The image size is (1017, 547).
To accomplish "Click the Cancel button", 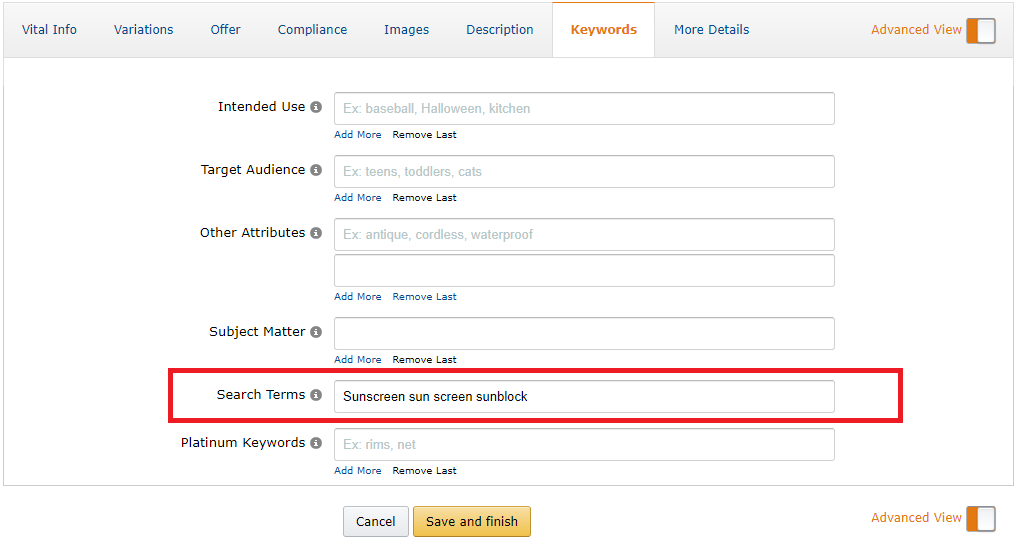I will tap(375, 521).
